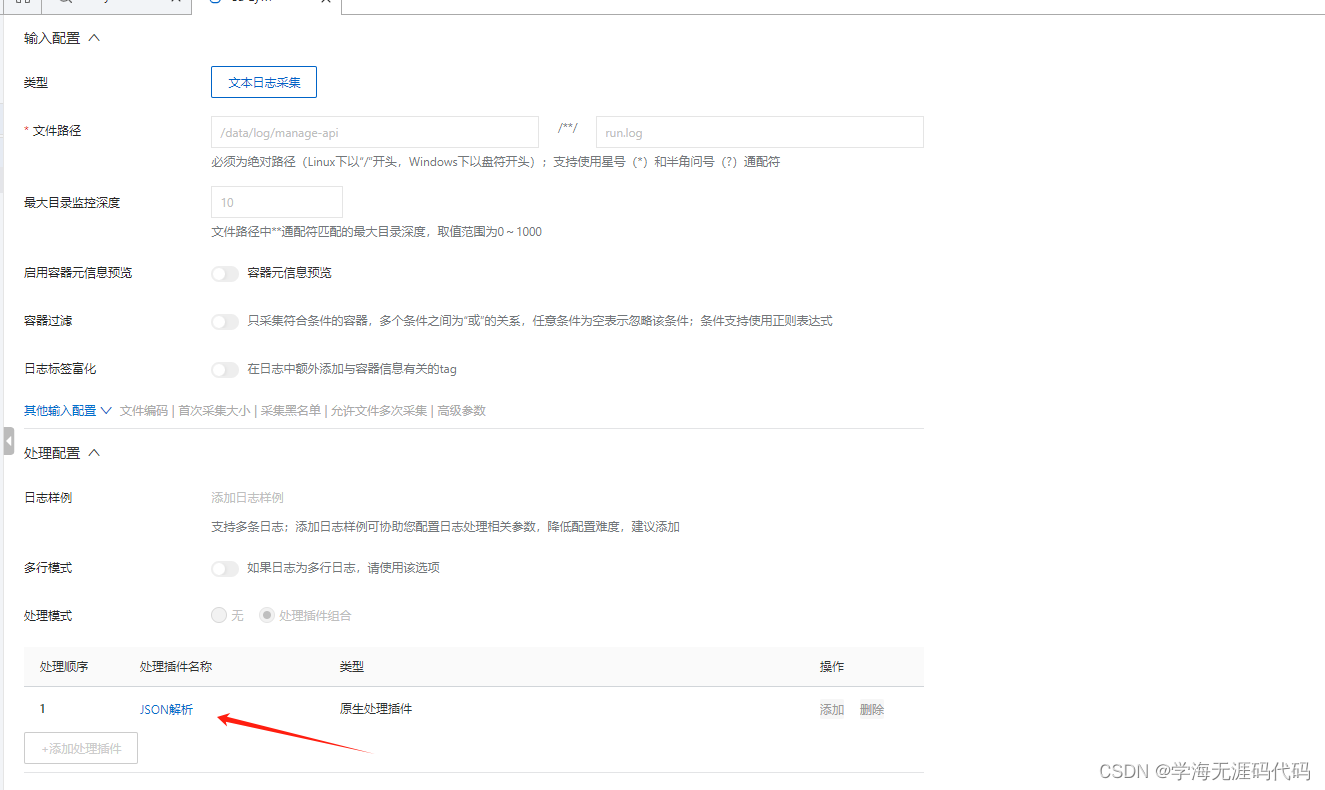Edit the 最大目录监控深度 value field

[x=277, y=202]
